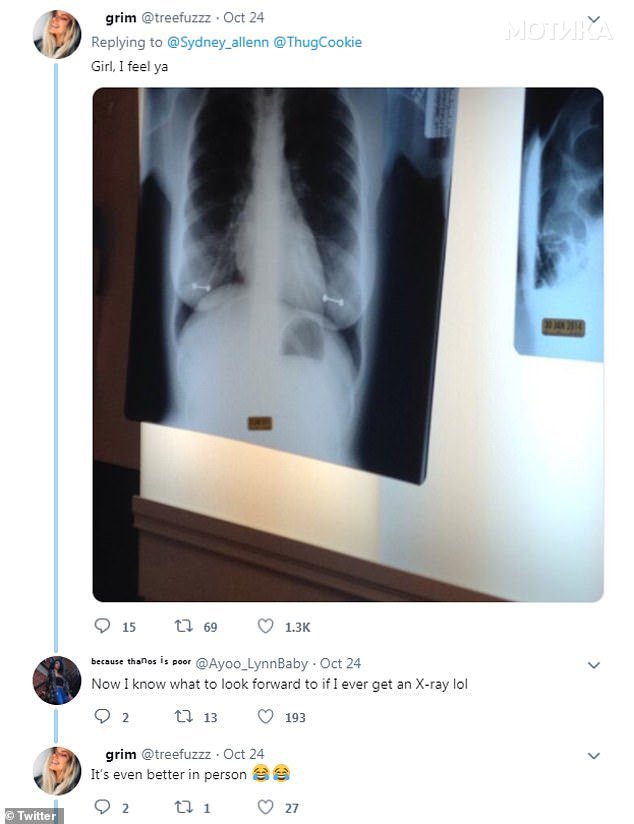Open @treefuzzz handle on top tweet
This screenshot has width=634, height=824.
point(176,18)
